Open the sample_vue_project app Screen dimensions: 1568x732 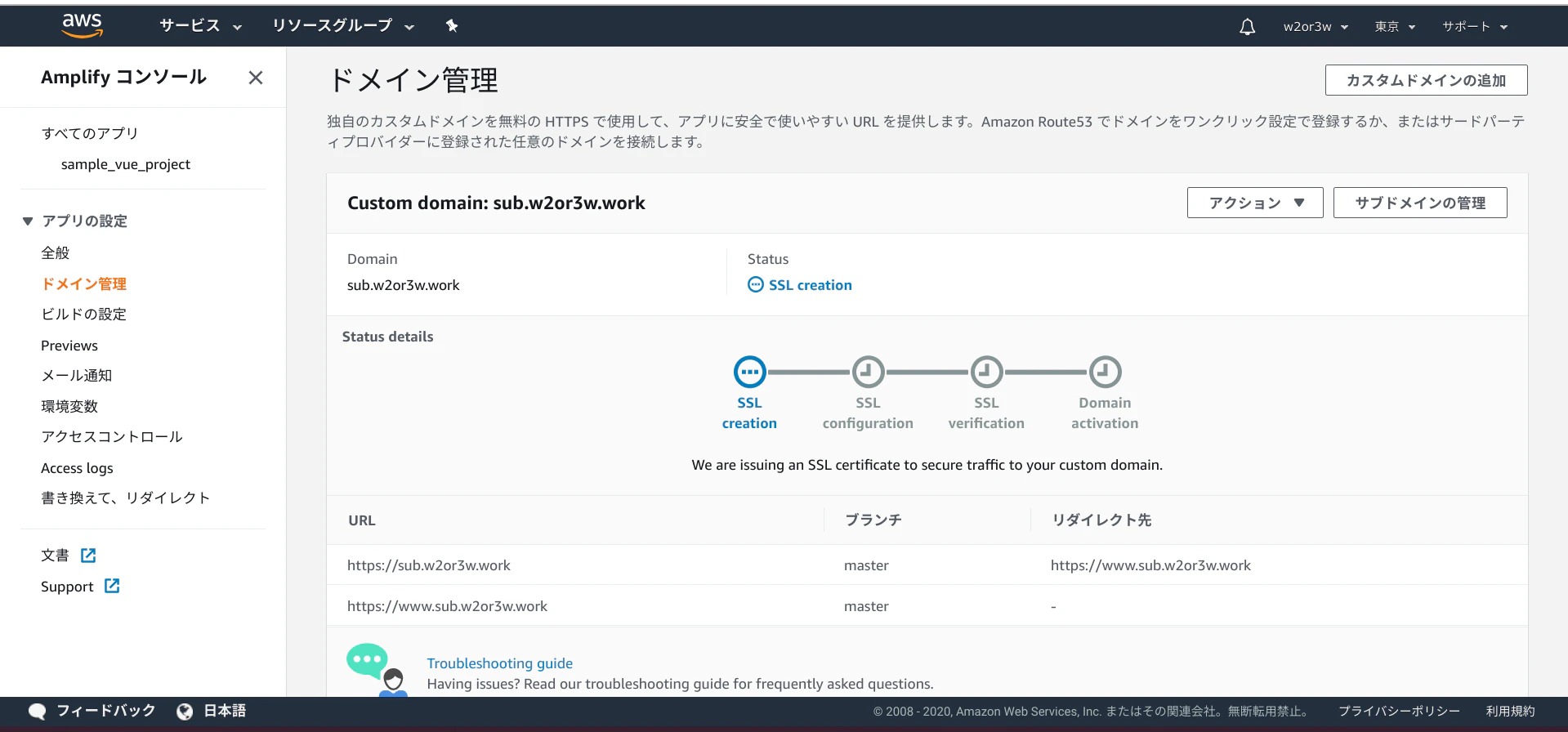(x=126, y=164)
